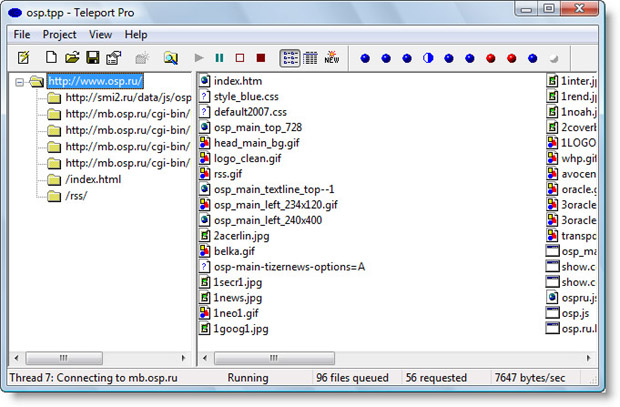
Task: Click the '56 requested' status entry
Action: point(436,378)
